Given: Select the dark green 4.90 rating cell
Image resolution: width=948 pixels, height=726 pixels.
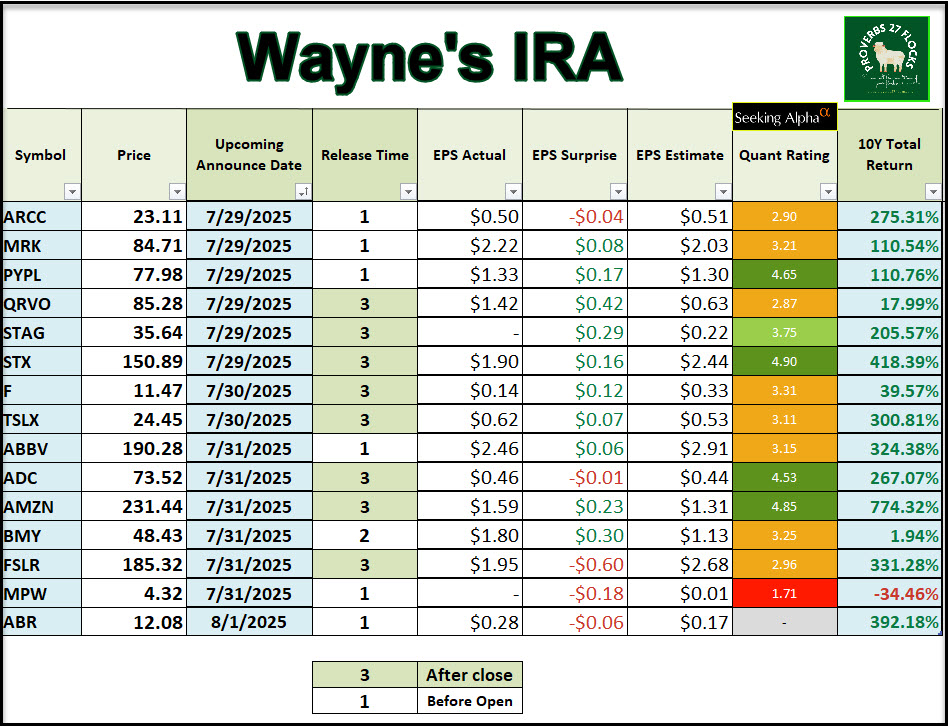Looking at the screenshot, I should pyautogui.click(x=784, y=361).
